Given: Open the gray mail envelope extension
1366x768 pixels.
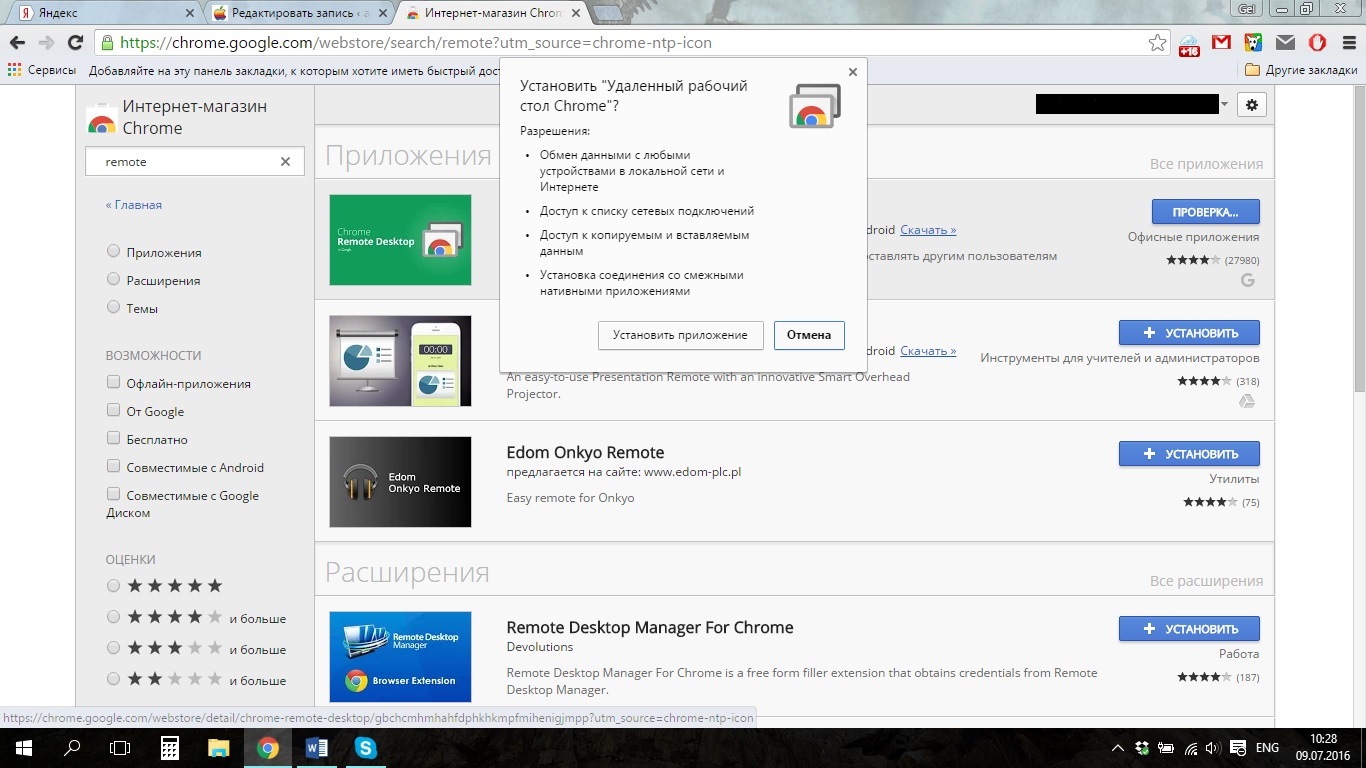Looking at the screenshot, I should (1285, 43).
